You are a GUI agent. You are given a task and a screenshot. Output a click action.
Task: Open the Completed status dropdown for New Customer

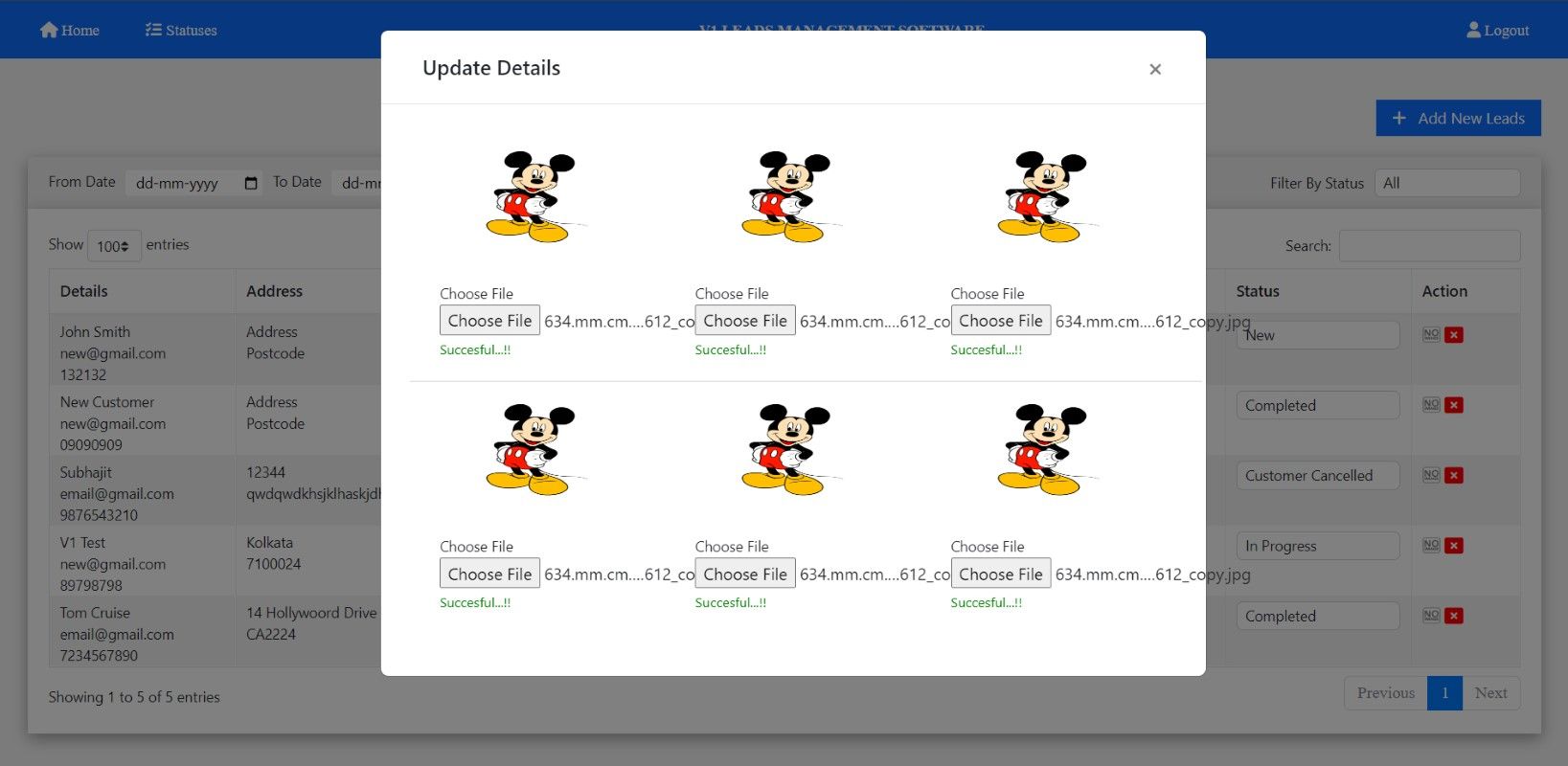tap(1317, 405)
